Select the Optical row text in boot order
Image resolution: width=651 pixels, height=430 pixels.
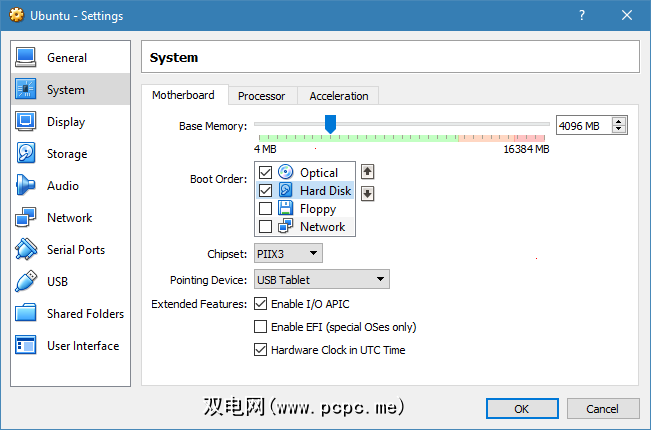[x=319, y=173]
